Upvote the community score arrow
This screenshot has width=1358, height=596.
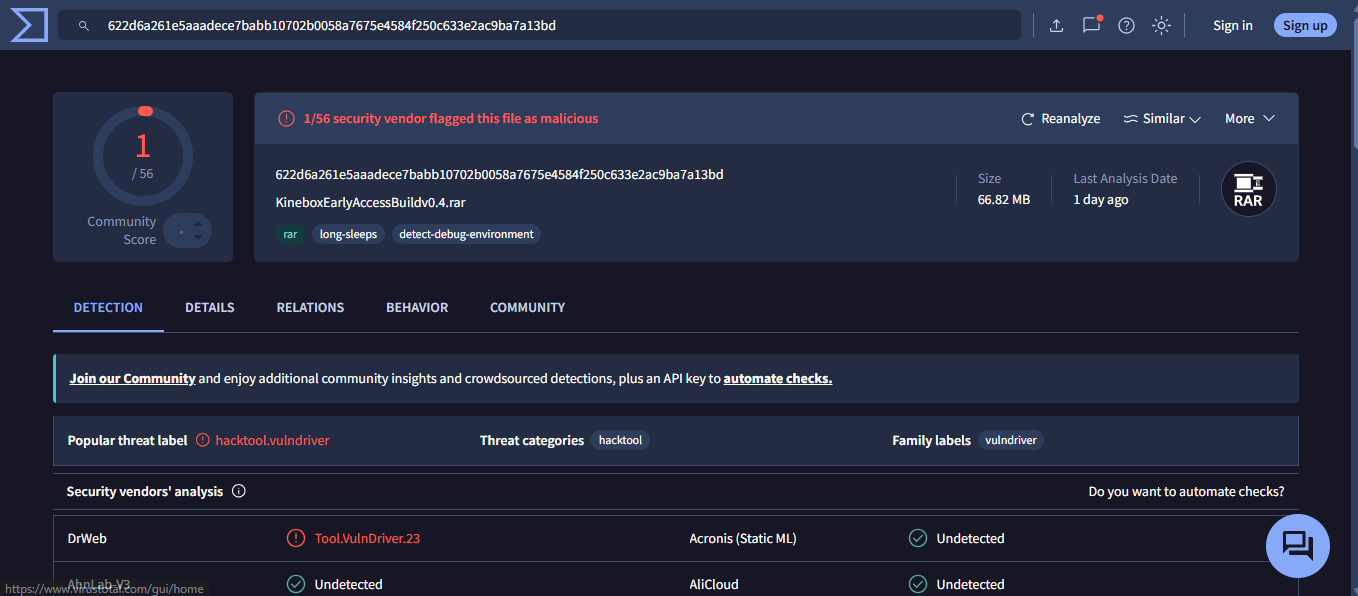[x=198, y=224]
